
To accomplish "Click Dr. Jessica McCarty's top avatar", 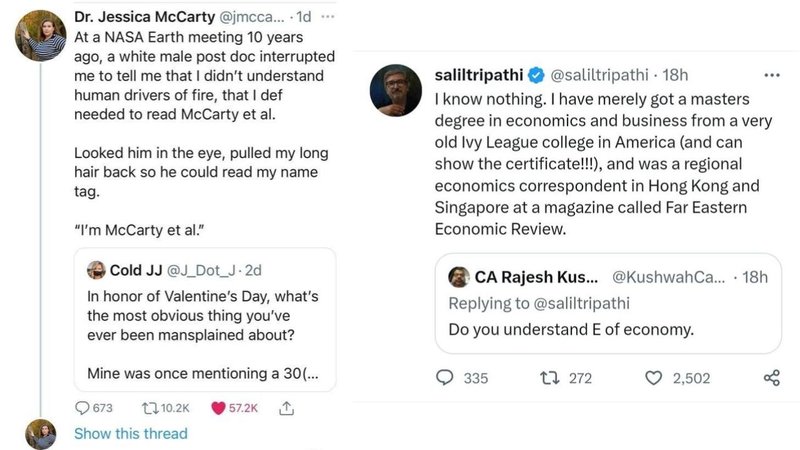I will 42,35.
